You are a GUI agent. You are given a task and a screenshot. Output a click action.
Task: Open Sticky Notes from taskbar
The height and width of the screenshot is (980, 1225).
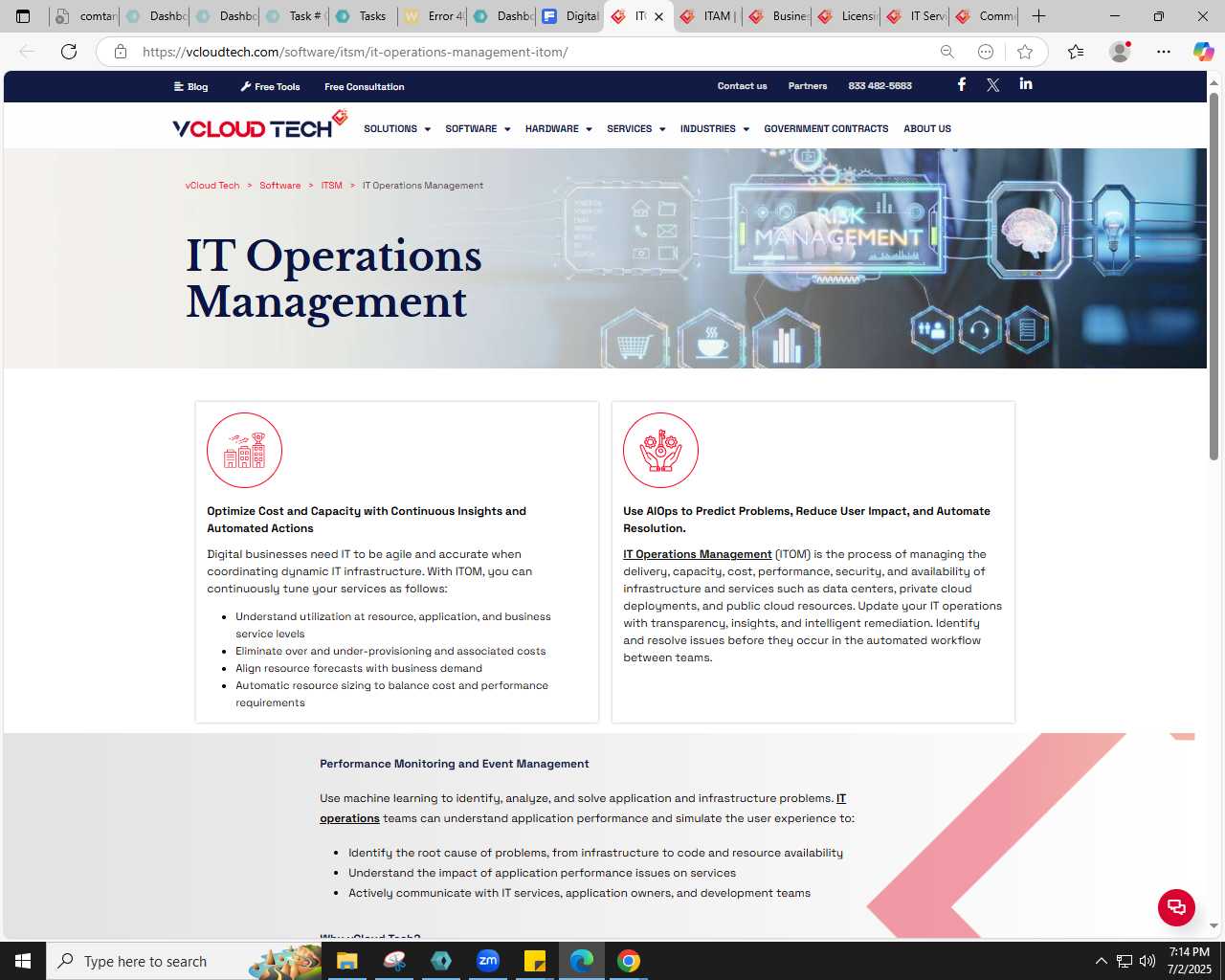[x=535, y=961]
